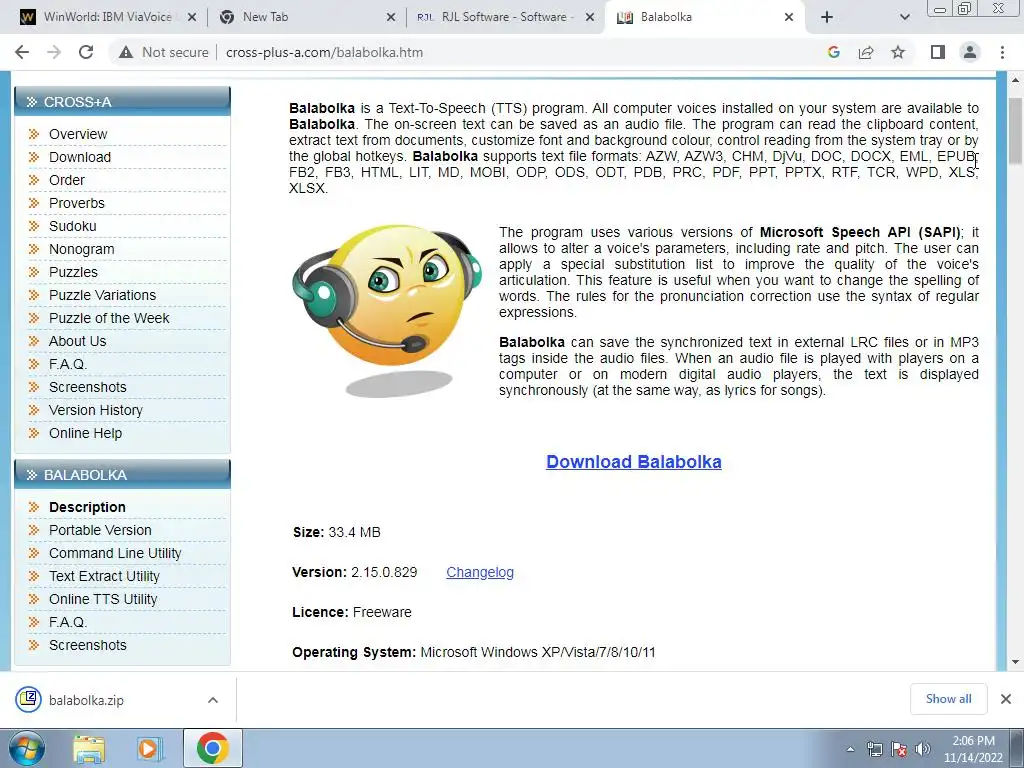Open the Chrome profile avatar
Screen dimensions: 1024x768
click(970, 52)
